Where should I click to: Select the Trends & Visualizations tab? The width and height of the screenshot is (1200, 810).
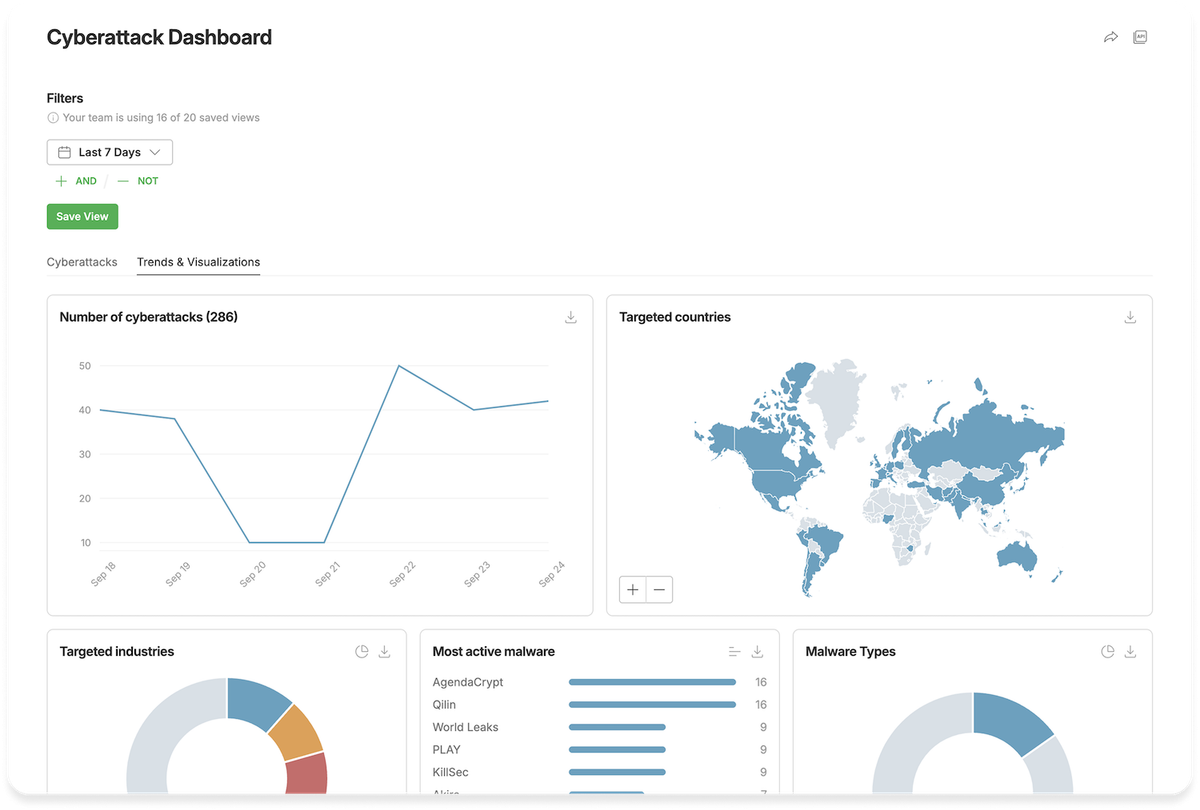pos(198,262)
